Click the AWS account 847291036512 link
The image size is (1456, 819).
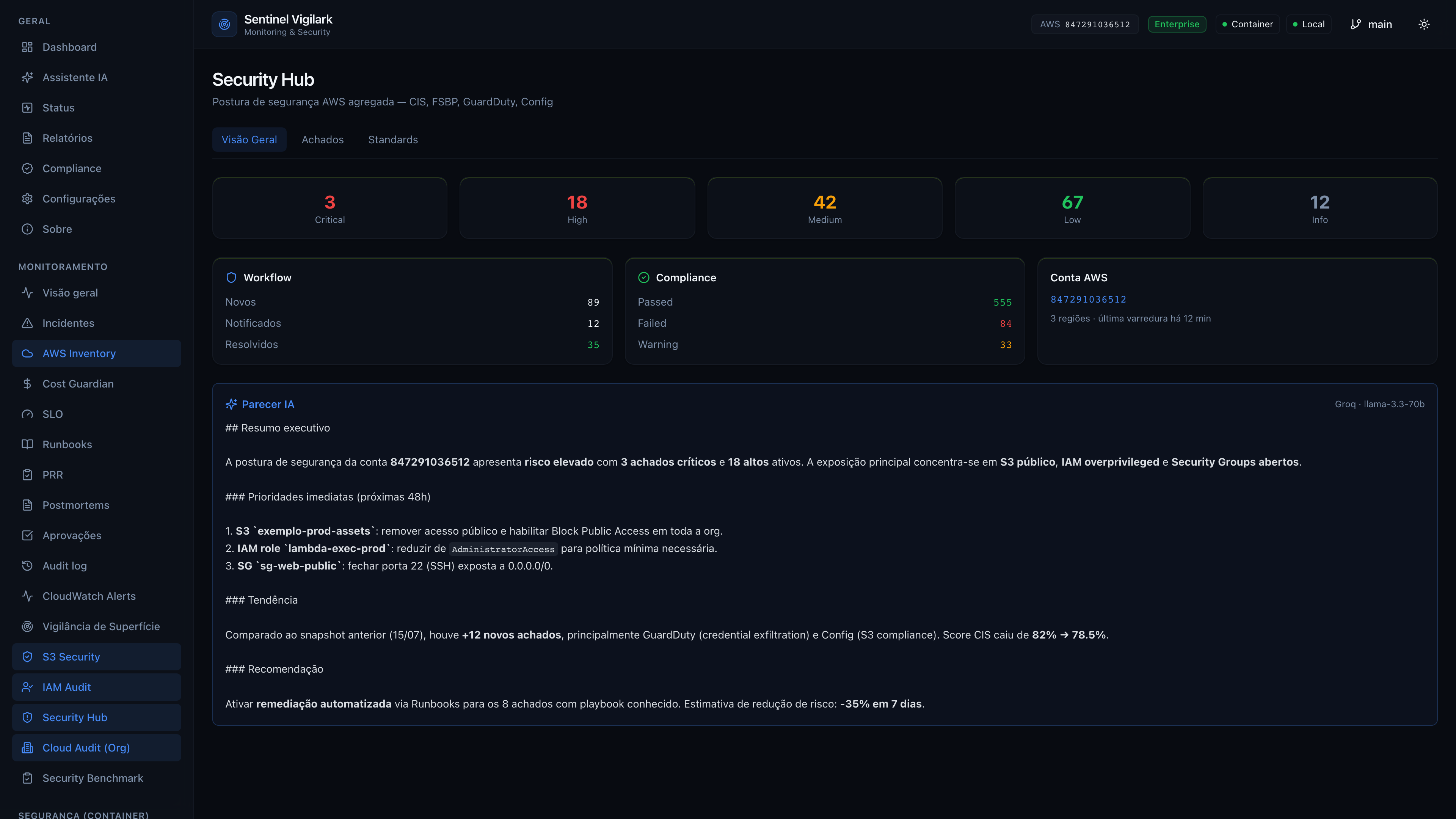click(1088, 300)
